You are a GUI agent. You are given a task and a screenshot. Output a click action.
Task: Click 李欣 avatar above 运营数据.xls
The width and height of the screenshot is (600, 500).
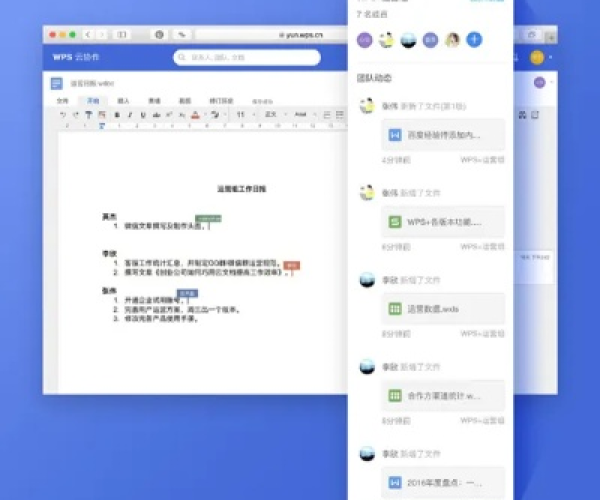(x=367, y=280)
